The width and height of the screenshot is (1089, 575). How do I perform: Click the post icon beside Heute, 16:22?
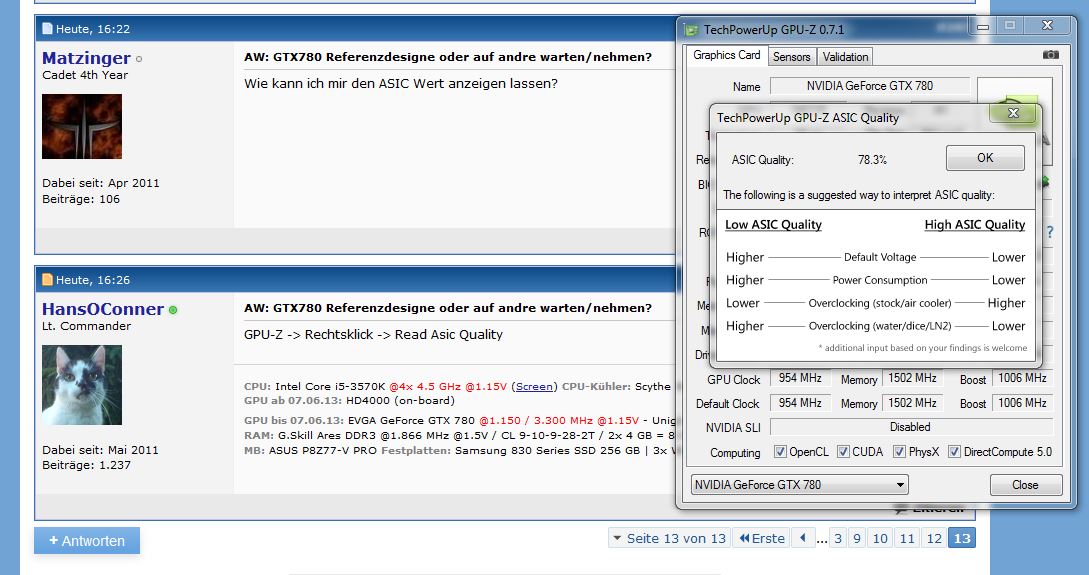[x=47, y=28]
